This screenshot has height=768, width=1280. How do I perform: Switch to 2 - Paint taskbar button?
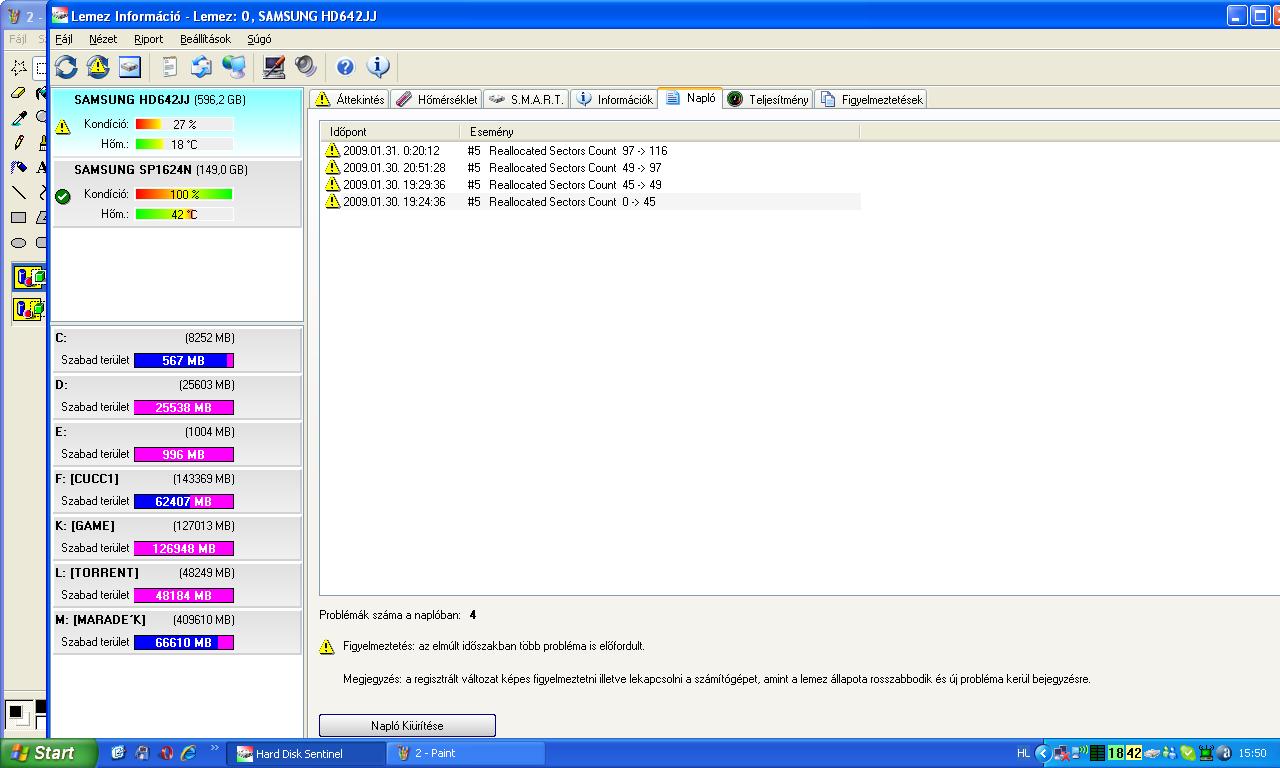467,753
